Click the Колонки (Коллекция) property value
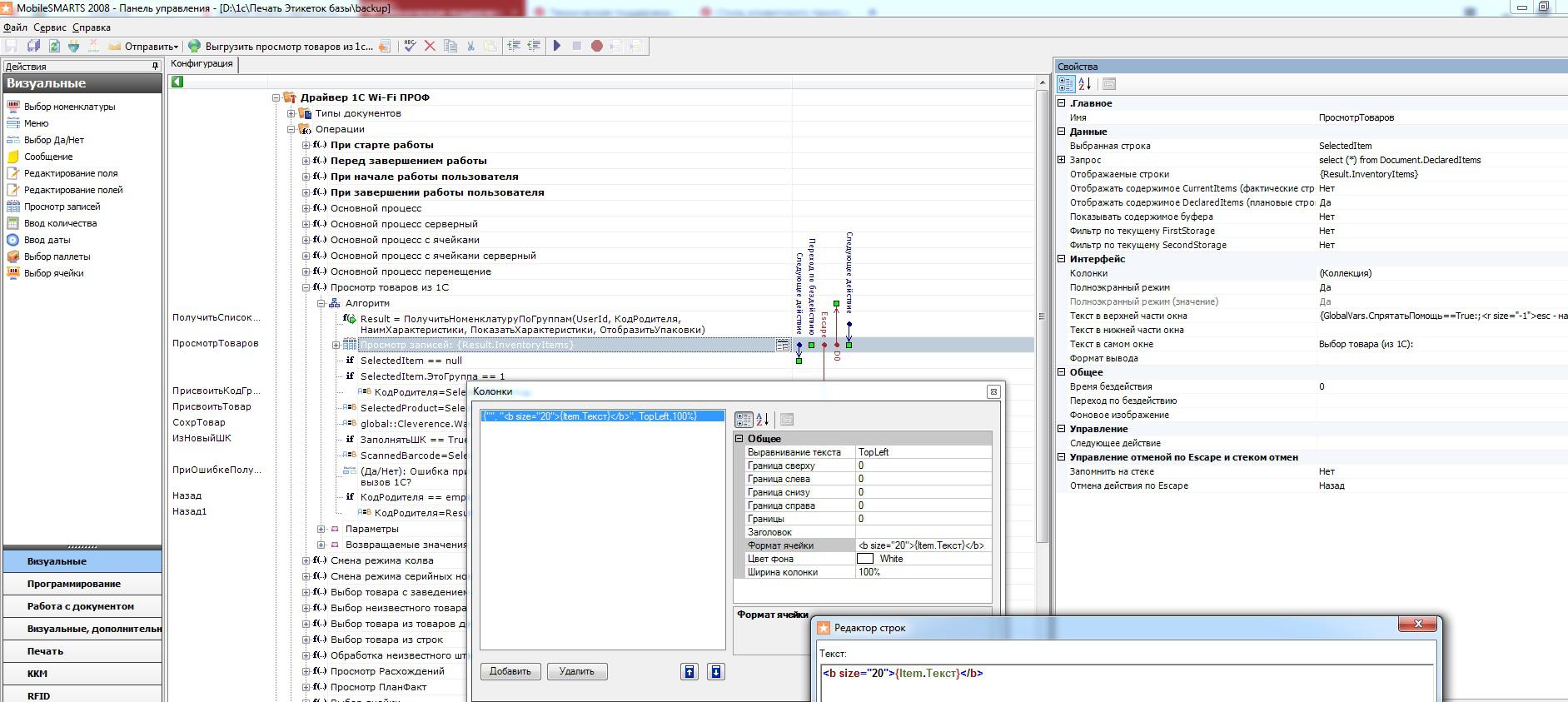Screen dimensions: 1568x702 [x=1441, y=273]
